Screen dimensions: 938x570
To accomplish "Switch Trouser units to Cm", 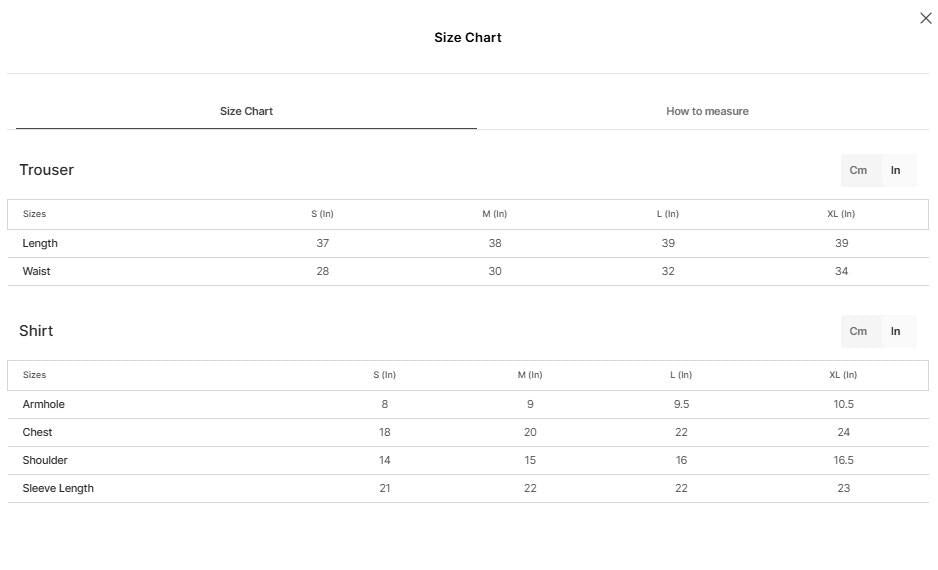I will 858,170.
